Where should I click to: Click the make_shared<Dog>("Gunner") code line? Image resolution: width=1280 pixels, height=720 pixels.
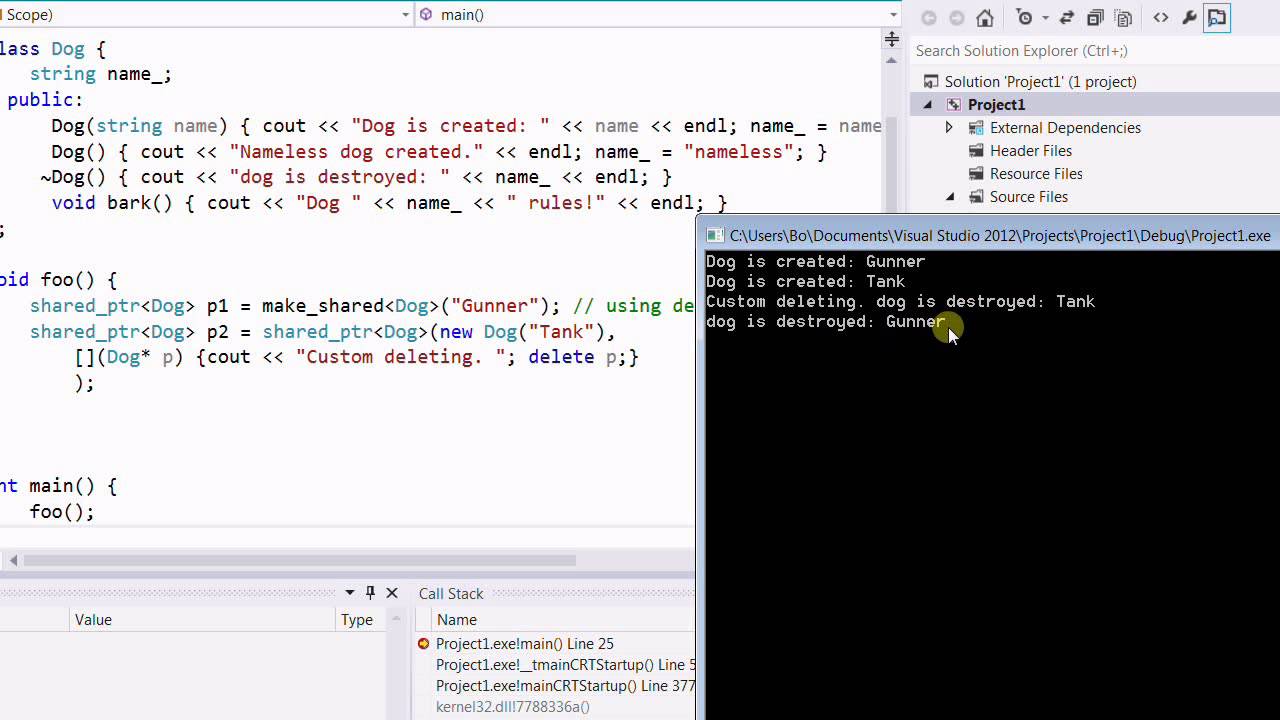360,305
